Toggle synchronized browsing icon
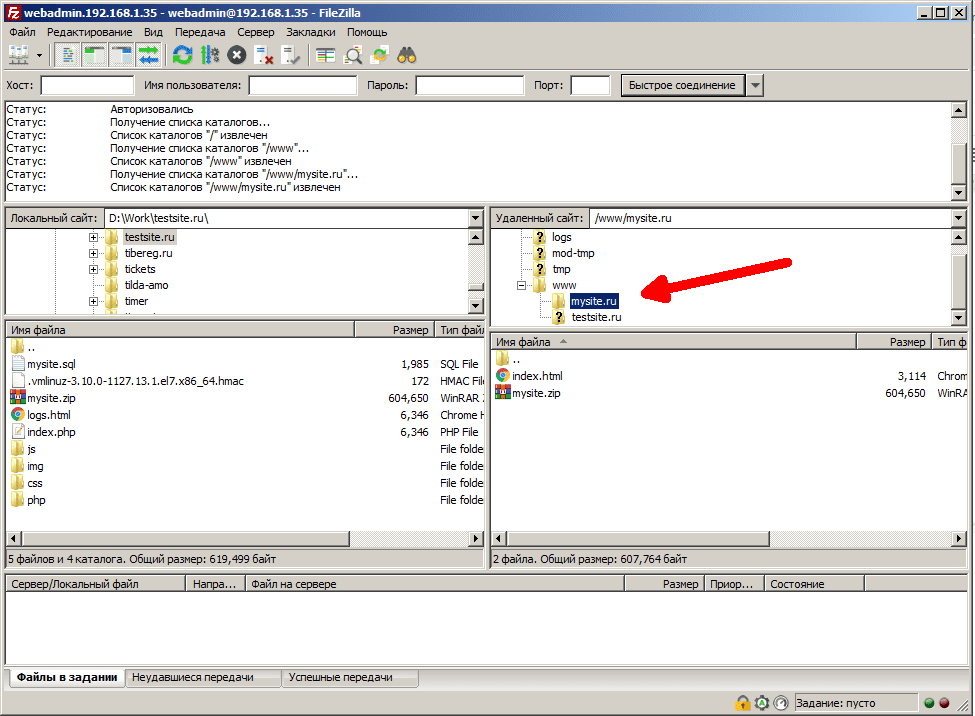 379,55
